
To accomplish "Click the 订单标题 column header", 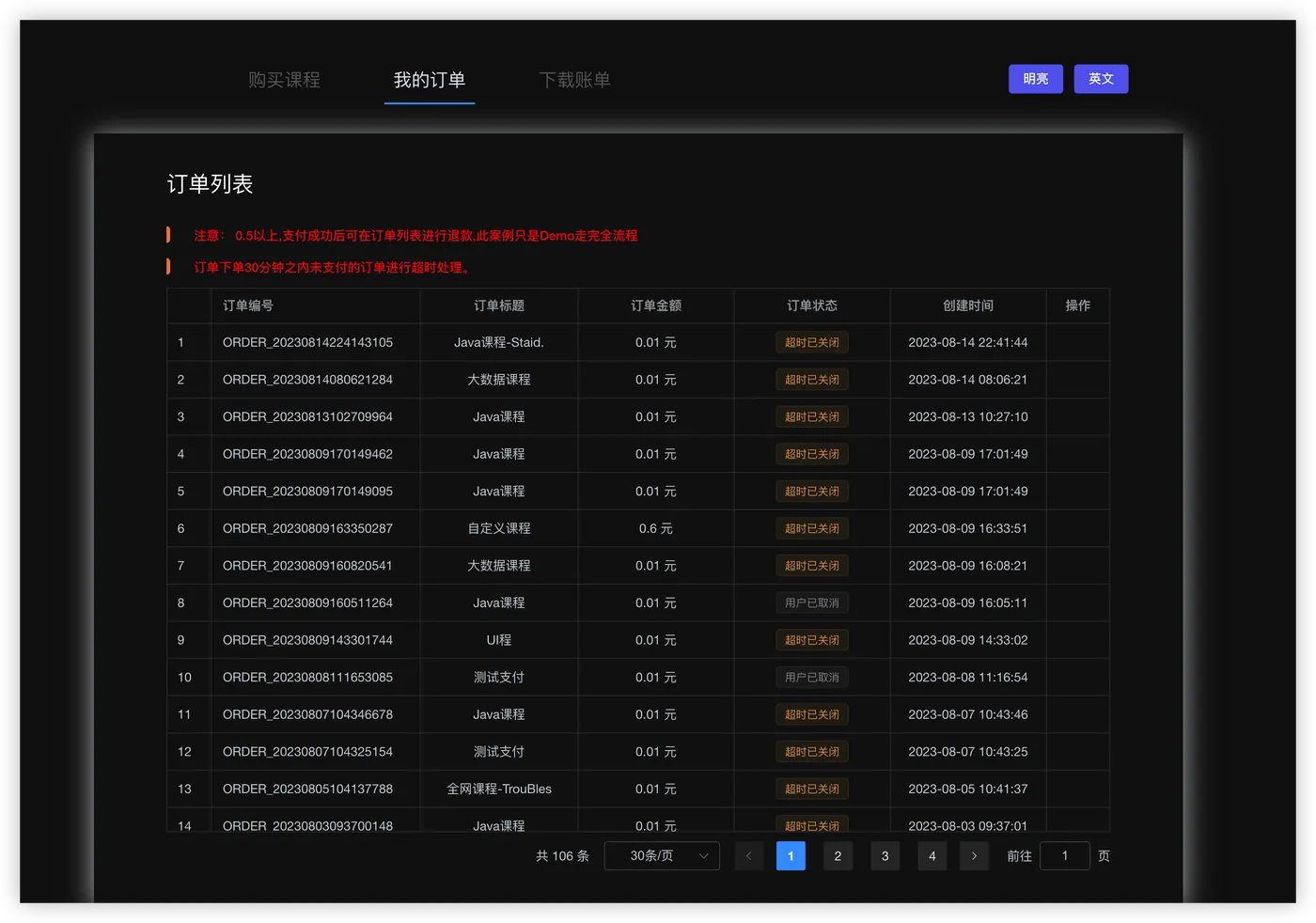I will pyautogui.click(x=499, y=305).
